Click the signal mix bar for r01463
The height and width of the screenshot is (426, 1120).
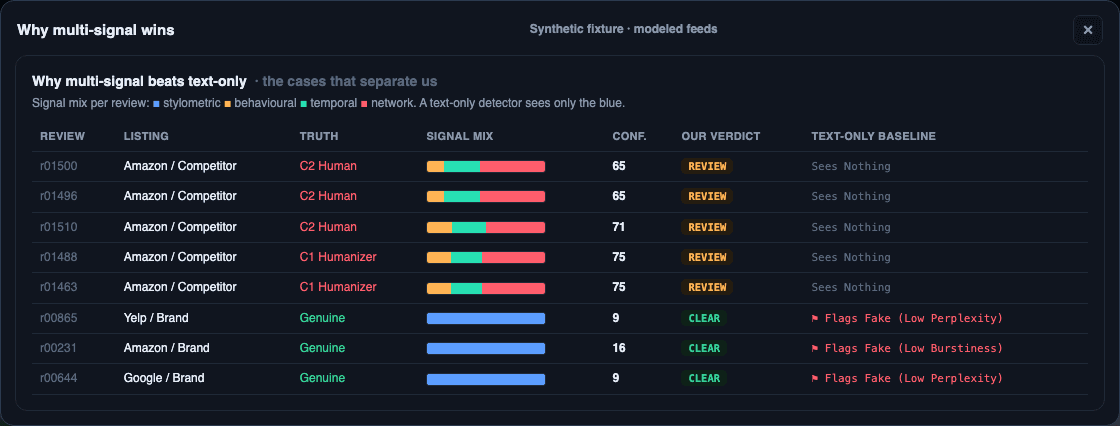point(486,288)
